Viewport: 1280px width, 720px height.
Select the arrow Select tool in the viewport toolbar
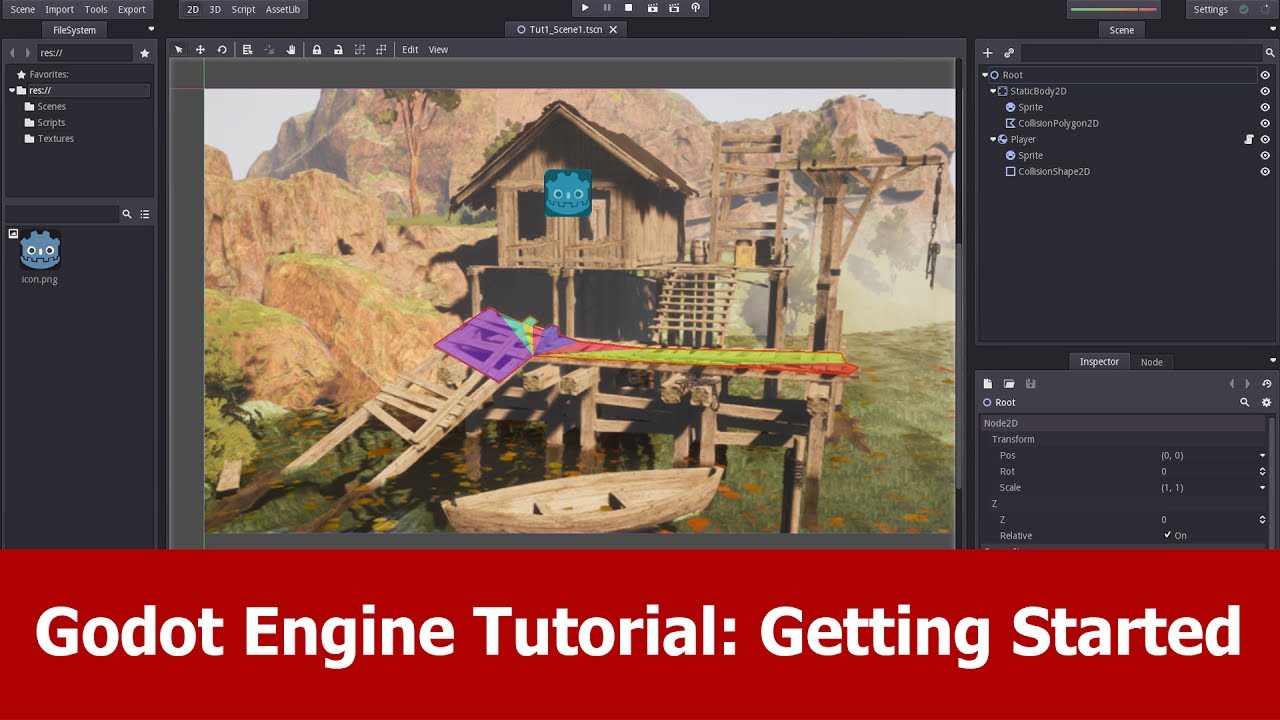(x=179, y=50)
